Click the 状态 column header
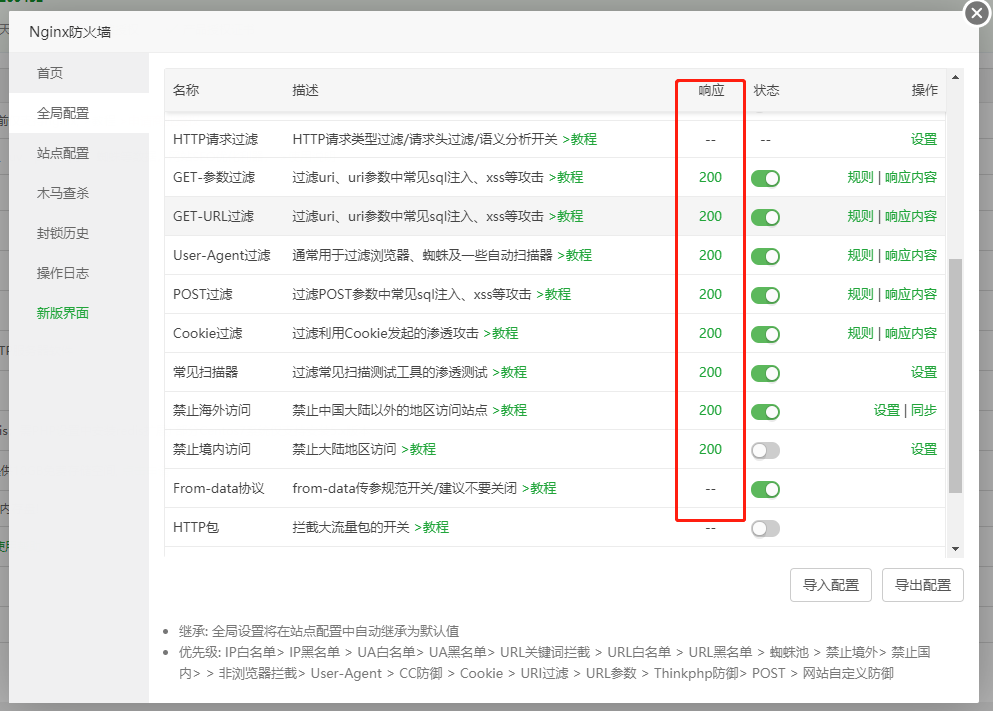This screenshot has width=993, height=711. [x=766, y=91]
